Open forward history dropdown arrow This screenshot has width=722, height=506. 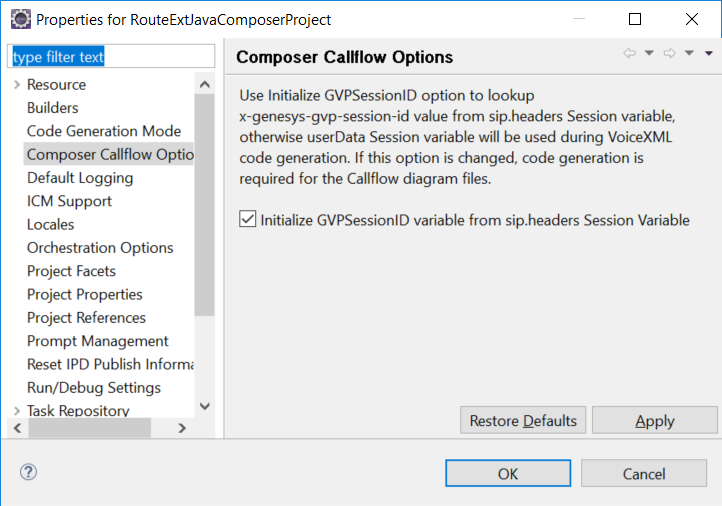tap(689, 54)
